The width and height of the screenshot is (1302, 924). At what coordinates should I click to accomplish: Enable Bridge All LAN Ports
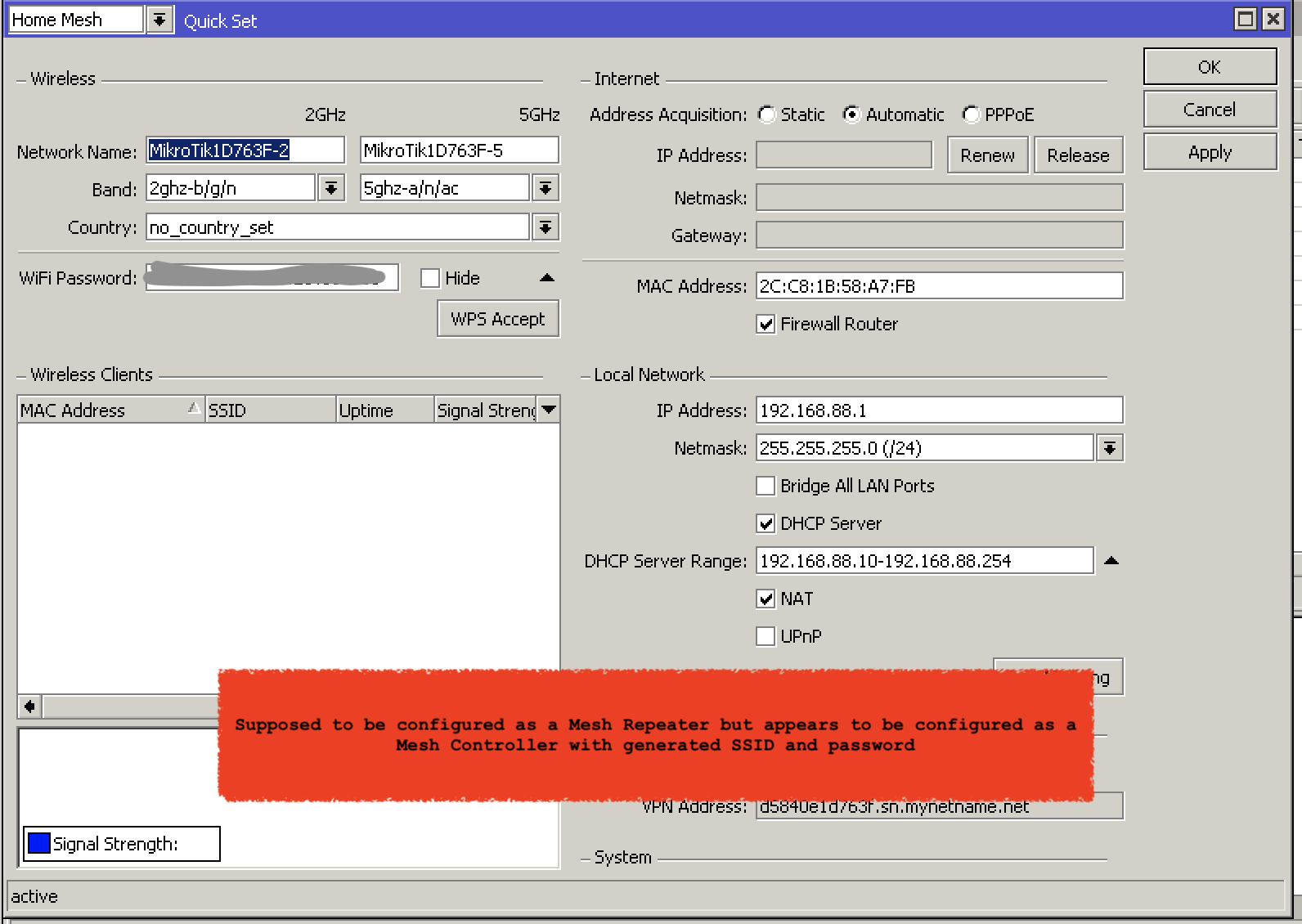click(765, 486)
